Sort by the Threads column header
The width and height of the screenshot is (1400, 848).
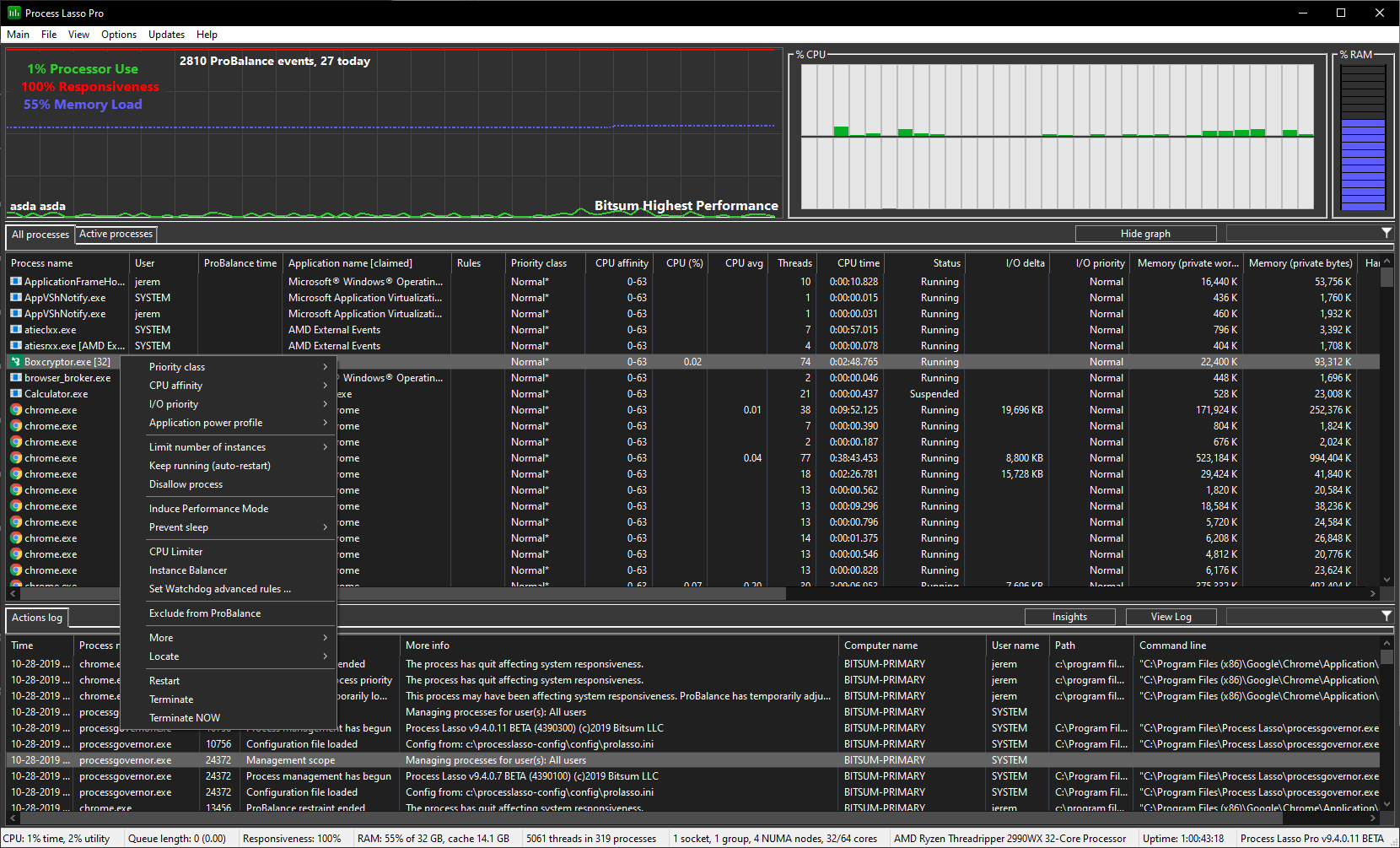tap(793, 263)
